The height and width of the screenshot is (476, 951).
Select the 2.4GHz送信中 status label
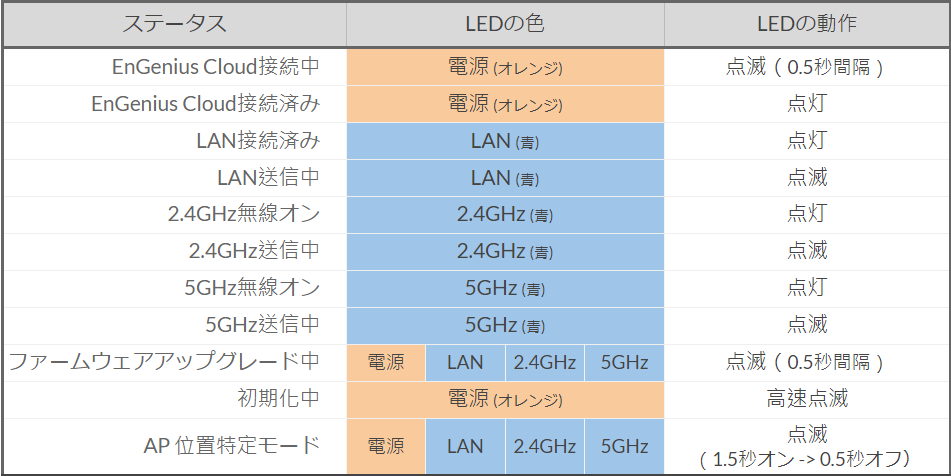click(x=254, y=251)
